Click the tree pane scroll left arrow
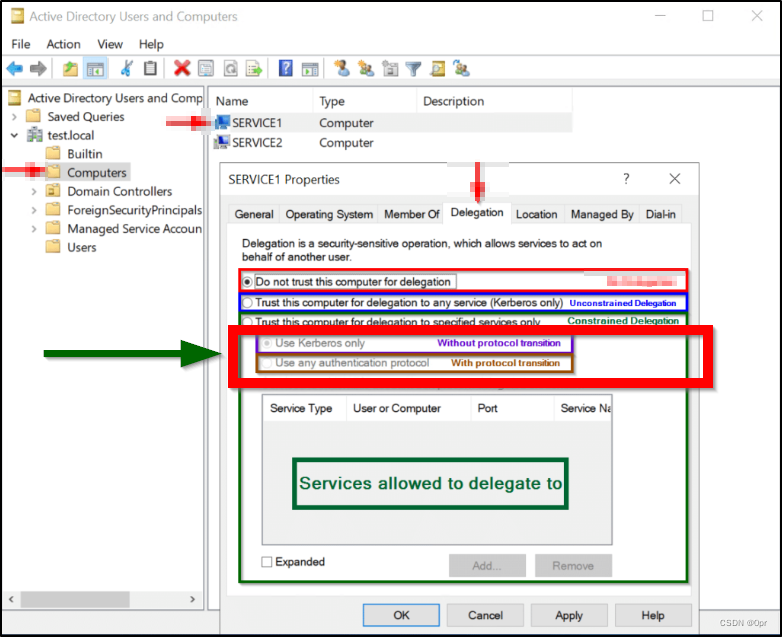The width and height of the screenshot is (782, 637). [x=11, y=599]
